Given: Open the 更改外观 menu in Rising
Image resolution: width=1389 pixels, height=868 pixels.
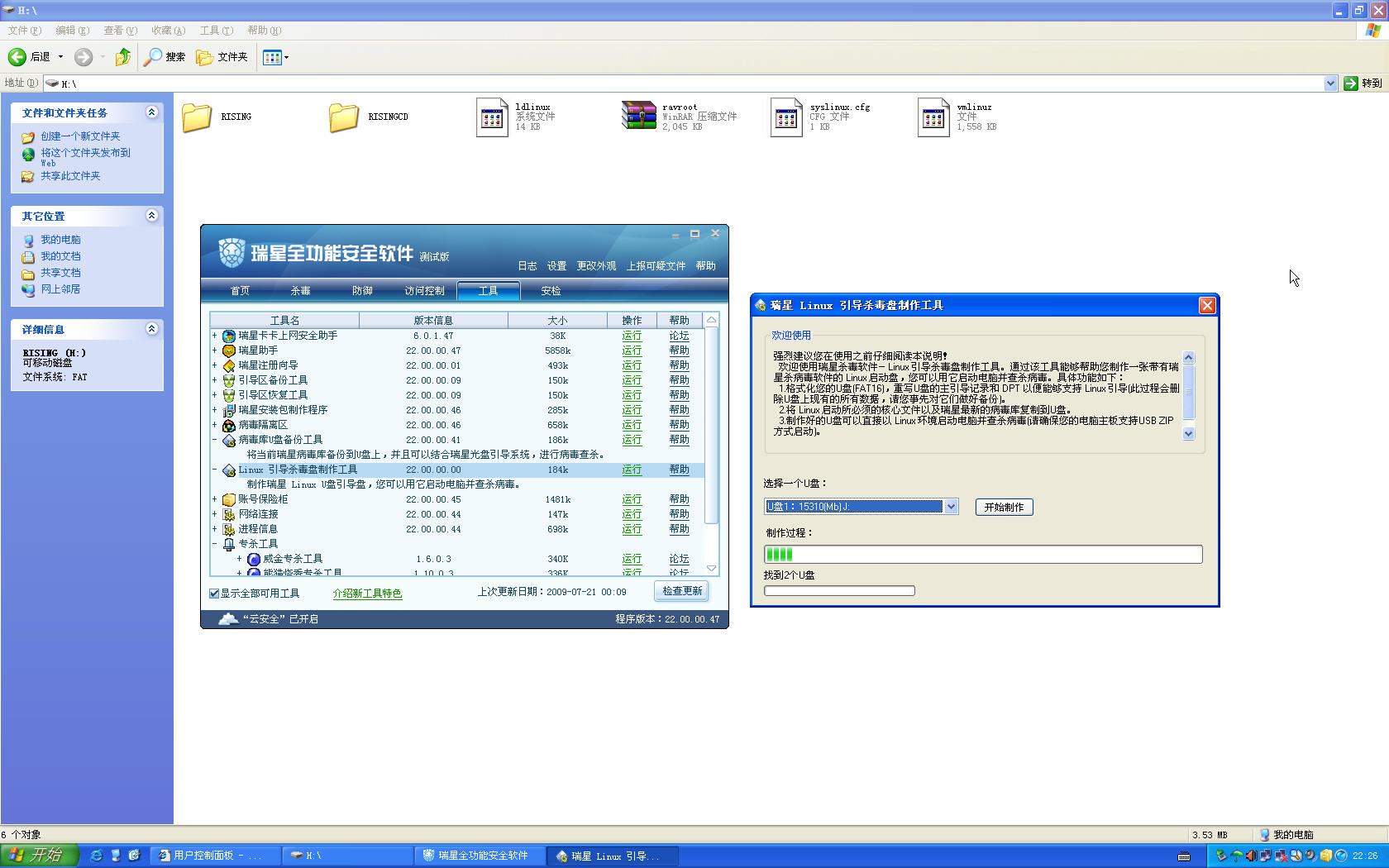Looking at the screenshot, I should point(596,266).
